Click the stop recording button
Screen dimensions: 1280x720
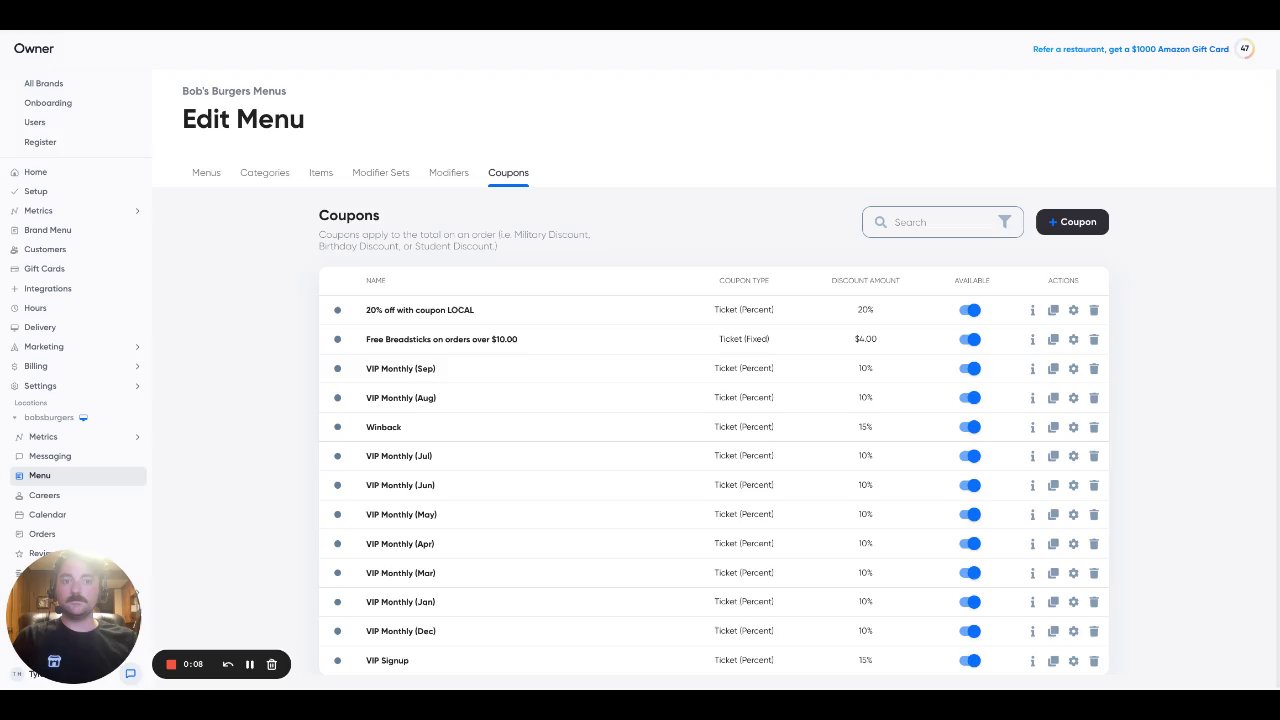(x=171, y=664)
